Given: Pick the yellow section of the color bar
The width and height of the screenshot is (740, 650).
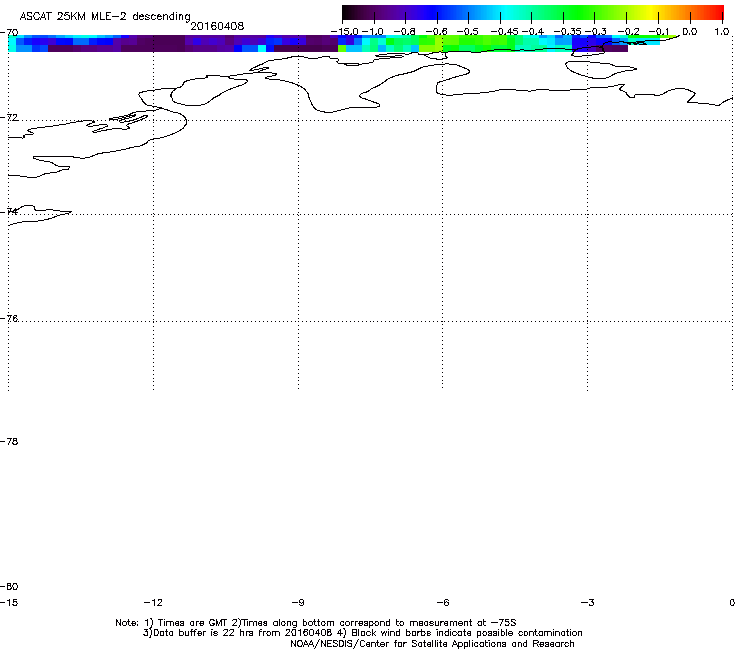Looking at the screenshot, I should point(651,12).
